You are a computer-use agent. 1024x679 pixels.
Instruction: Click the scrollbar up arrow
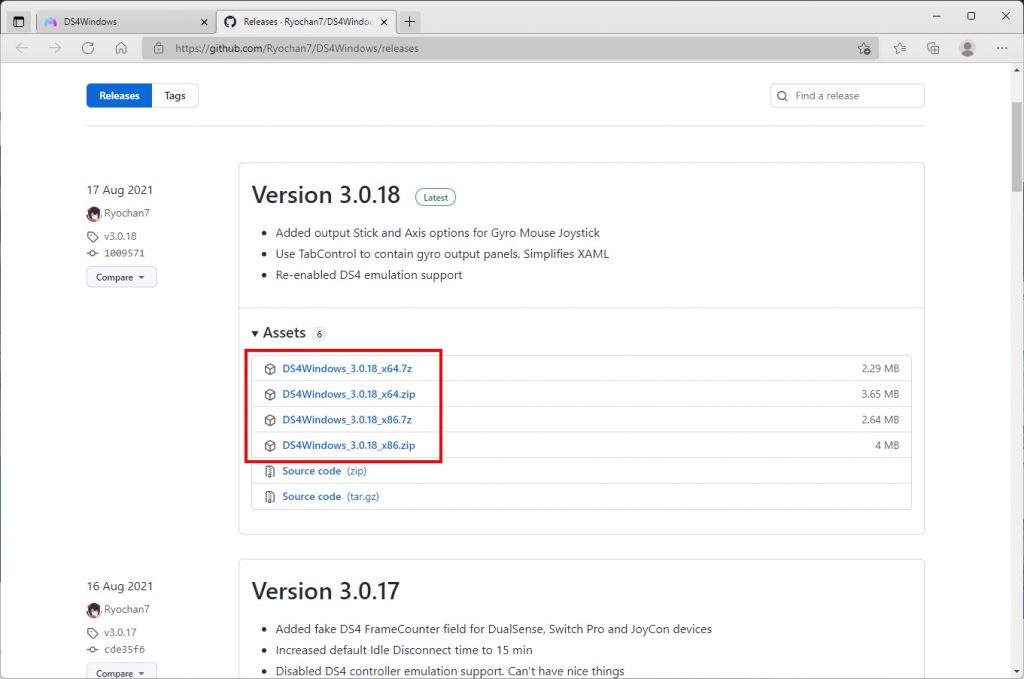(x=1017, y=70)
